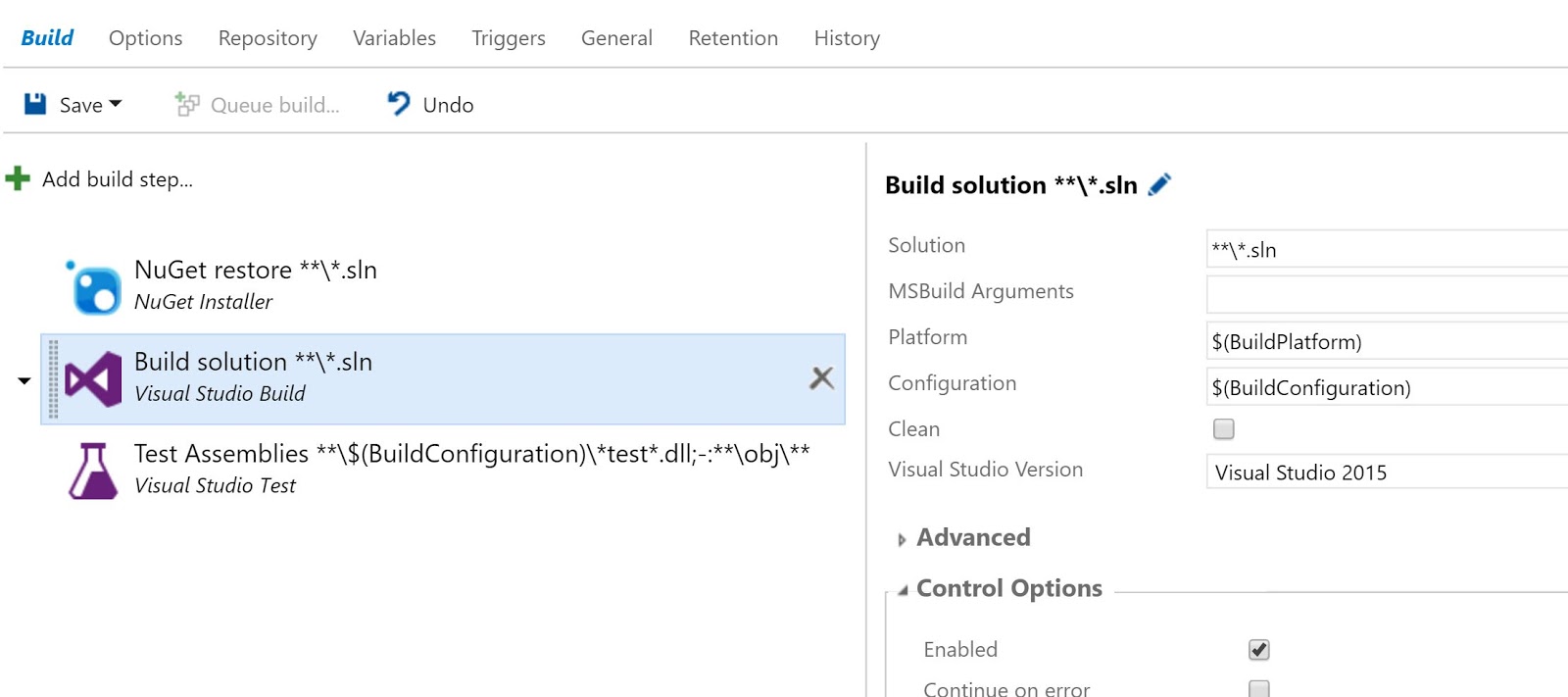This screenshot has width=1568, height=697.
Task: Click the Queue build icon
Action: 186,104
